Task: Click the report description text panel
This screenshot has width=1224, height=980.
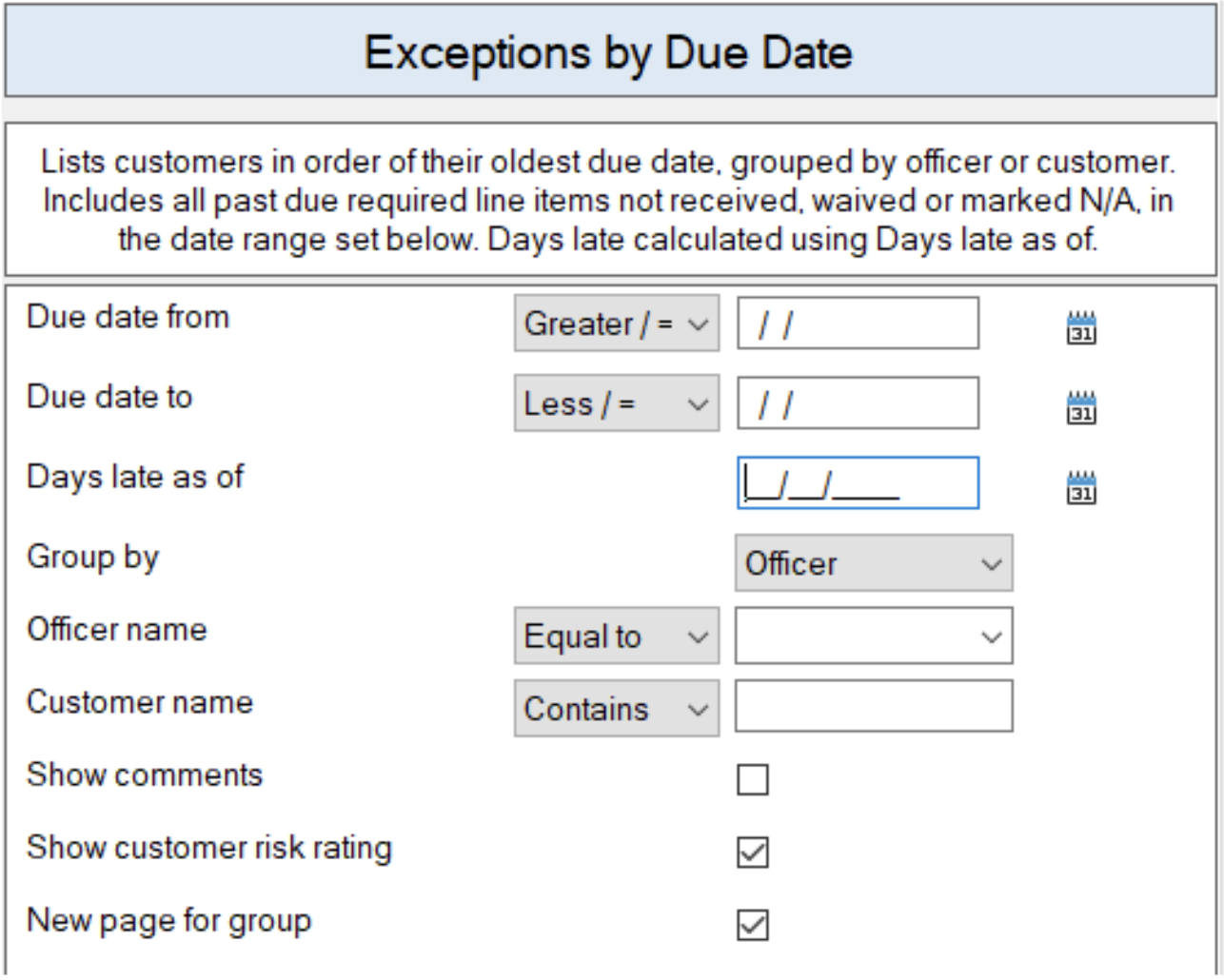Action: [612, 197]
